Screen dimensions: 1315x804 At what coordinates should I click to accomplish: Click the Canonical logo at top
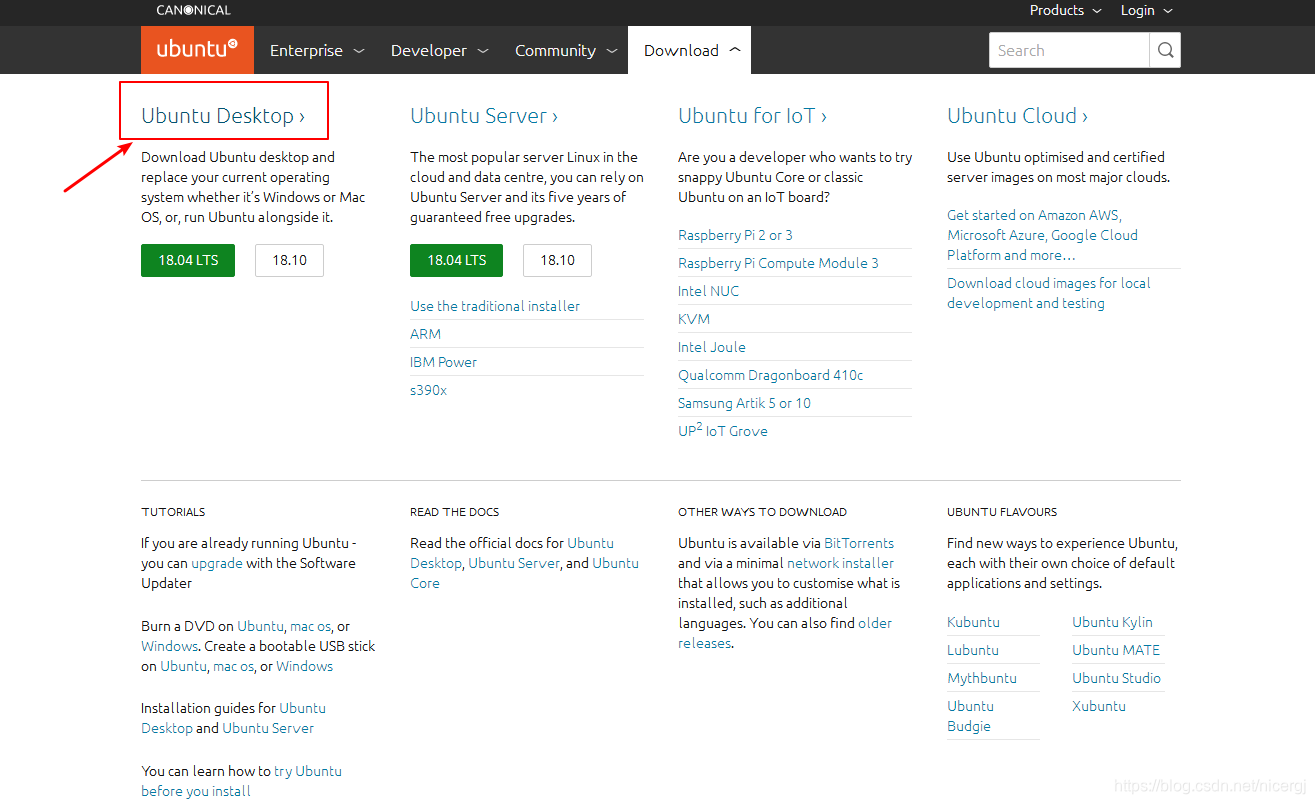(x=193, y=10)
